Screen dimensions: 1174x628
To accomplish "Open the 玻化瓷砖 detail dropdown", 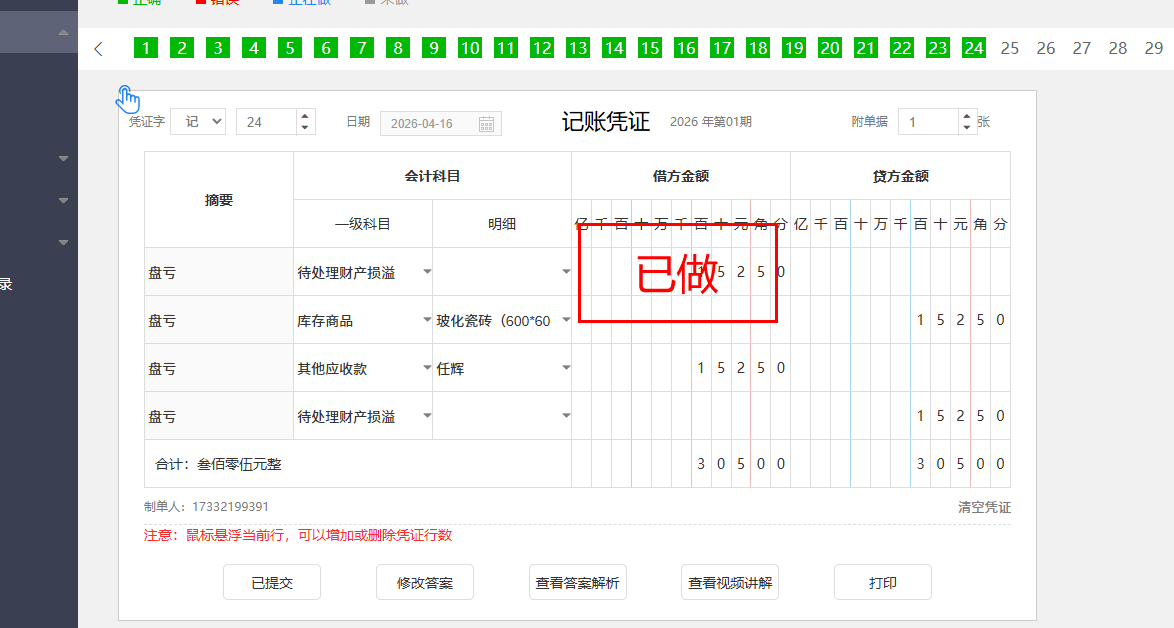I will (x=566, y=320).
